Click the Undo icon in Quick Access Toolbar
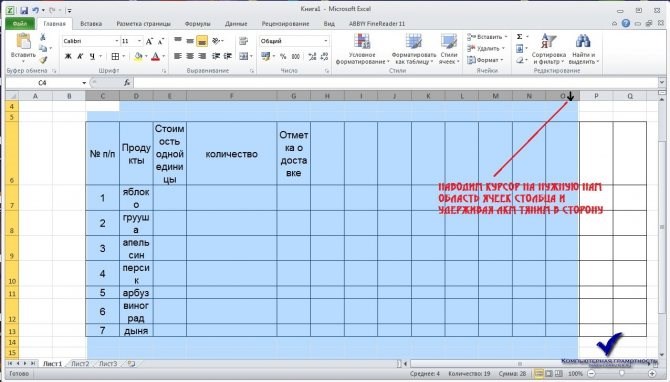The height and width of the screenshot is (382, 670). (x=36, y=10)
